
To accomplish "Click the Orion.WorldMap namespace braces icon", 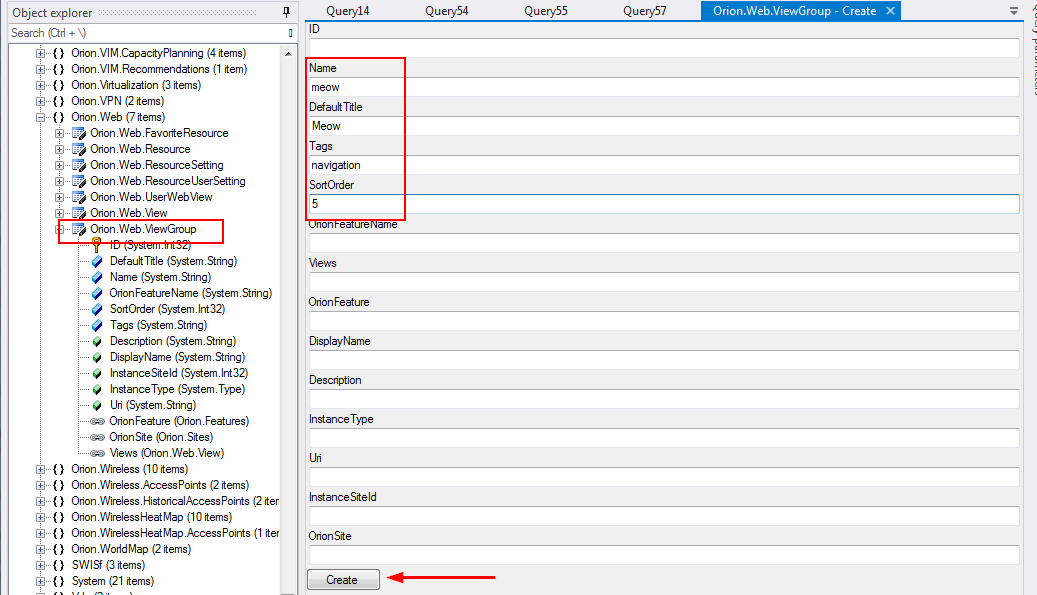I will coord(58,549).
